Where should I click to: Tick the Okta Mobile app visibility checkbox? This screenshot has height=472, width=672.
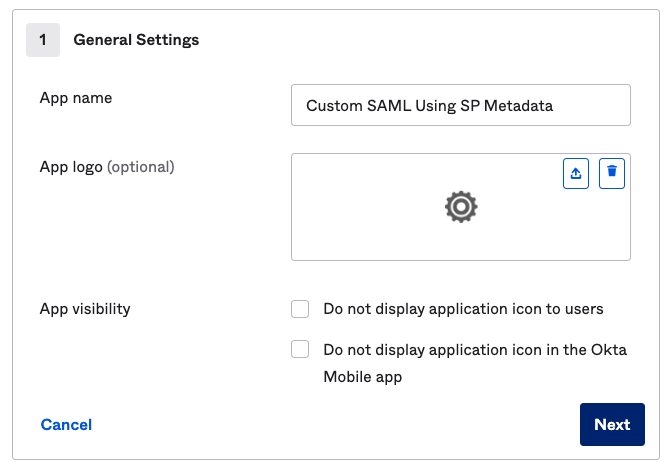click(300, 350)
